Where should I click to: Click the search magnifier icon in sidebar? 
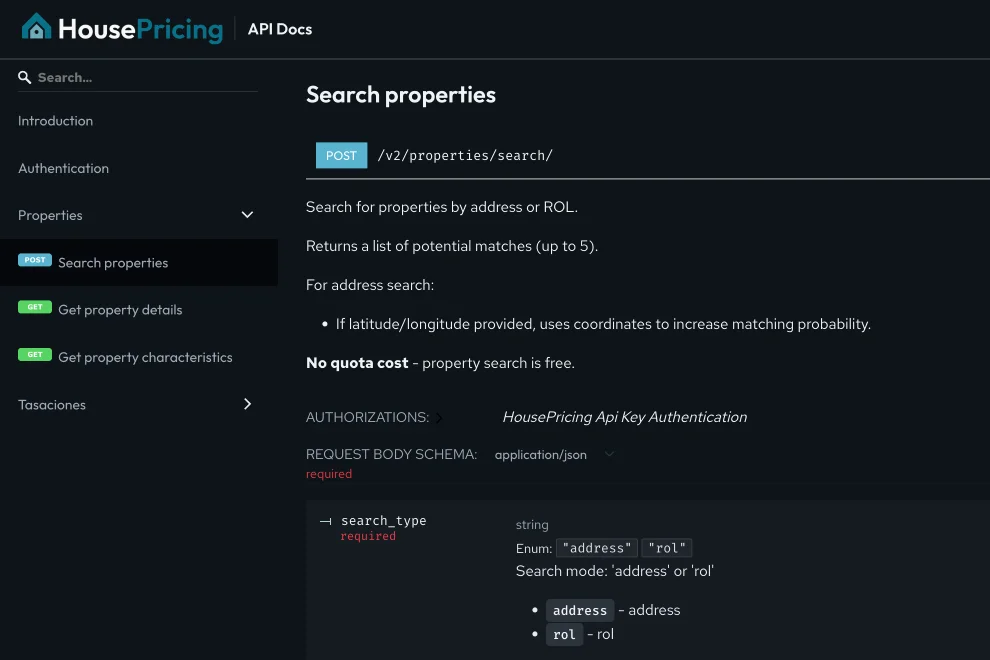pos(25,78)
